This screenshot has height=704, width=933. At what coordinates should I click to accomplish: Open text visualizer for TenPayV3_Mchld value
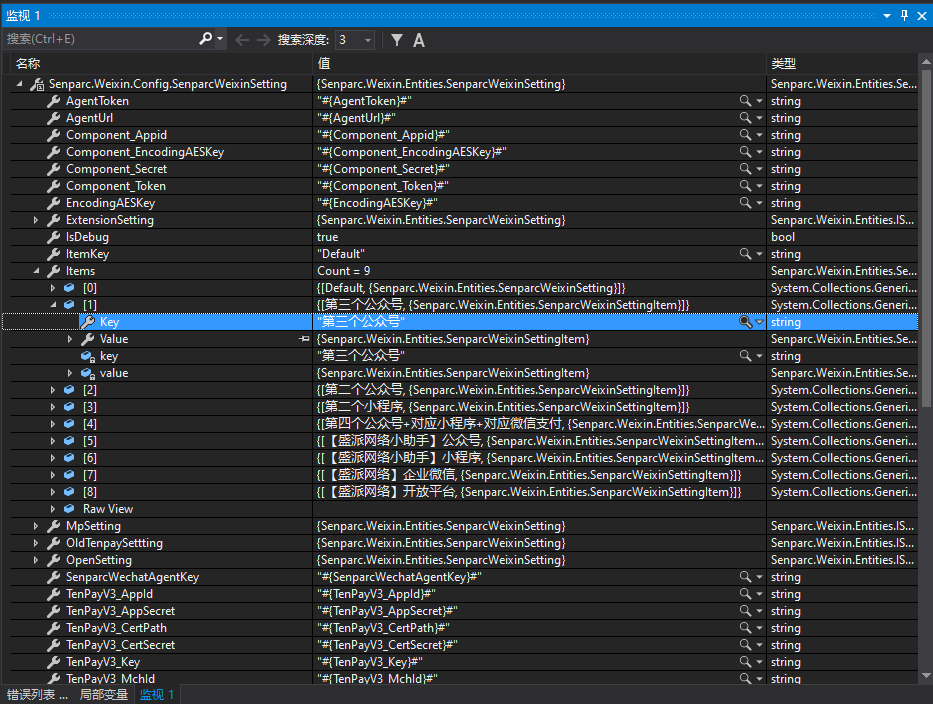[x=745, y=678]
